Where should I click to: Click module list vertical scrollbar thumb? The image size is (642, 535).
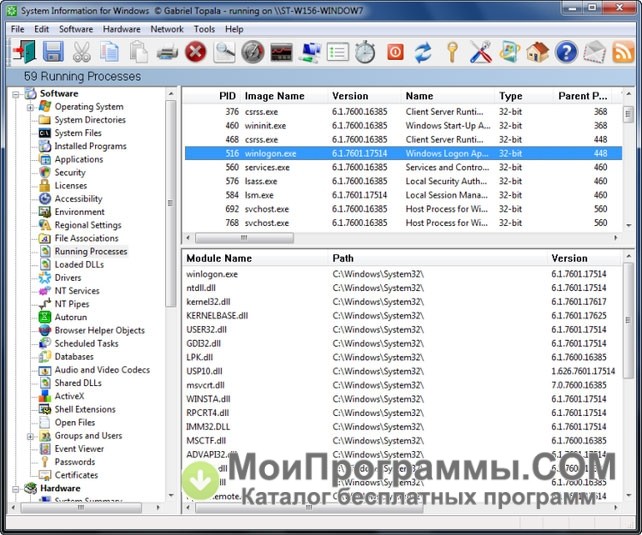coord(628,321)
